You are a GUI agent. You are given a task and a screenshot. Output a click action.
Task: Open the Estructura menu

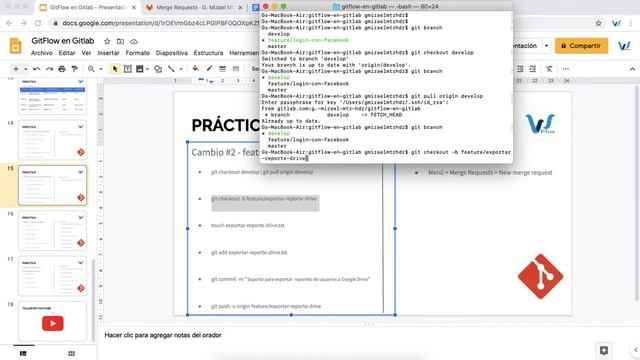(x=208, y=53)
